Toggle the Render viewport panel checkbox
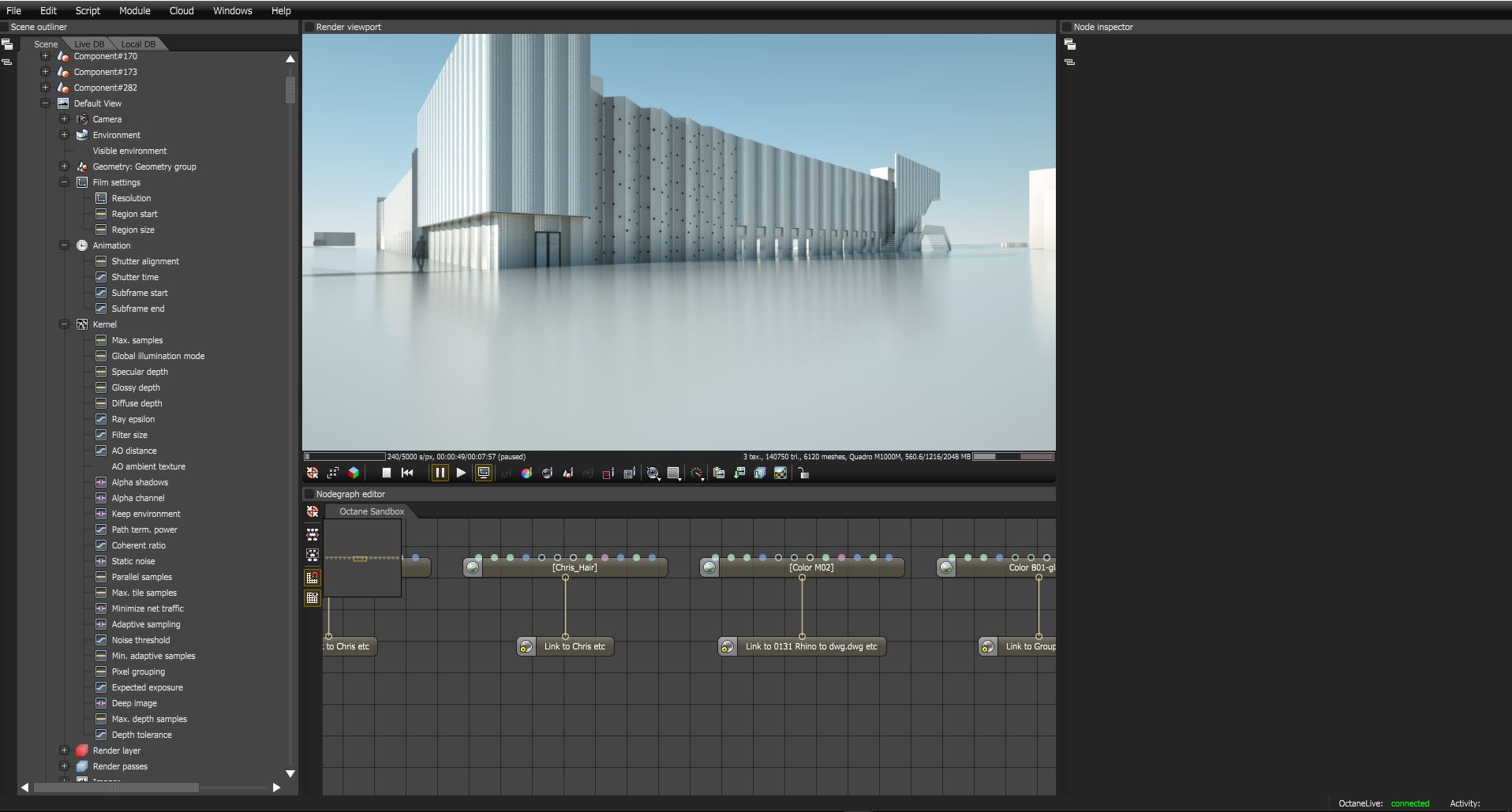 point(309,27)
